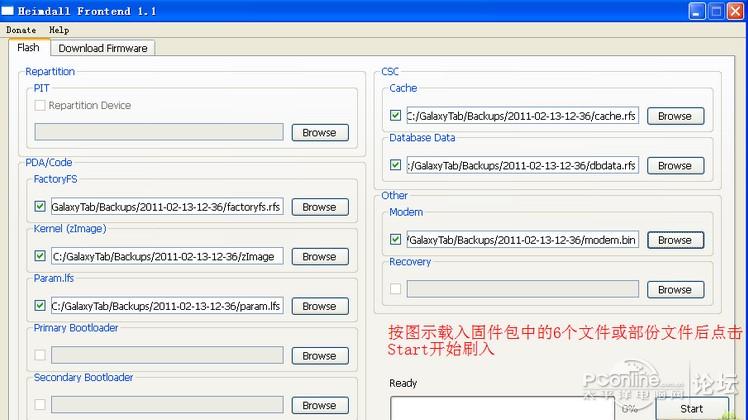Switch to the Download Firmware tab
Viewport: 748px width, 420px height.
click(x=103, y=48)
